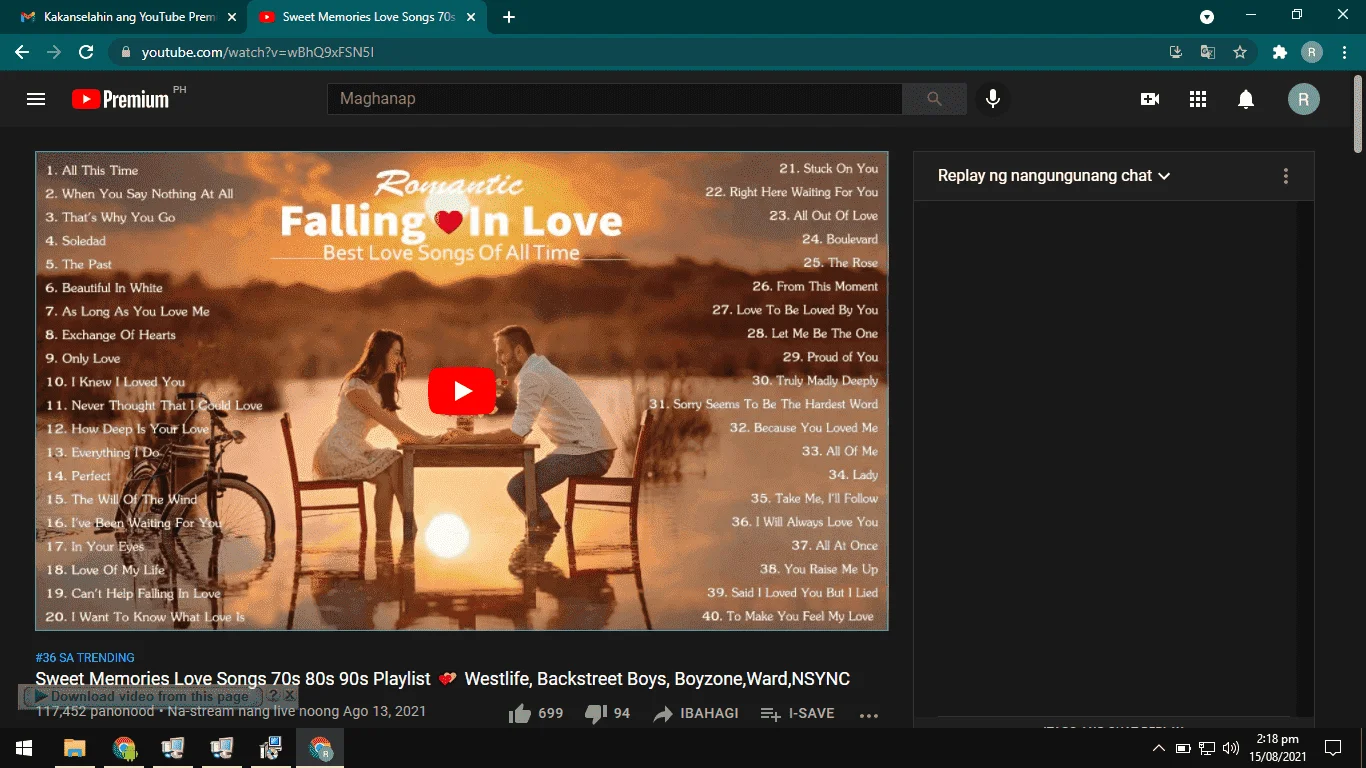The height and width of the screenshot is (768, 1366).
Task: Select the active Chrome profile taskbar icon
Action: 320,748
